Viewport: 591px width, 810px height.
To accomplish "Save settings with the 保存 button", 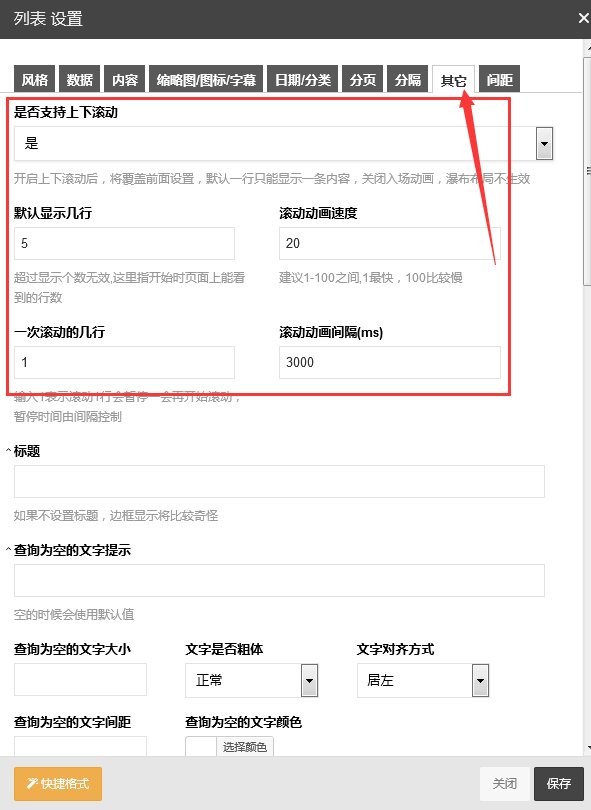I will coord(558,784).
